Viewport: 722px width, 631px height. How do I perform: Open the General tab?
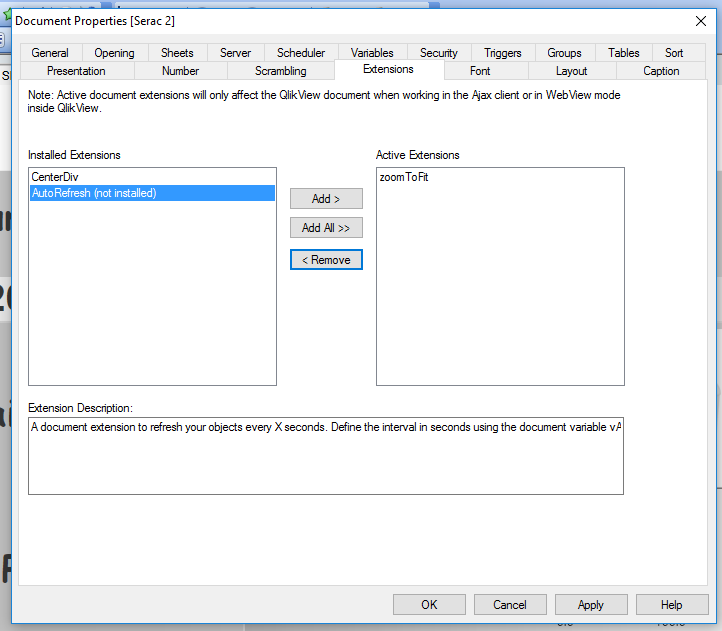pos(50,53)
